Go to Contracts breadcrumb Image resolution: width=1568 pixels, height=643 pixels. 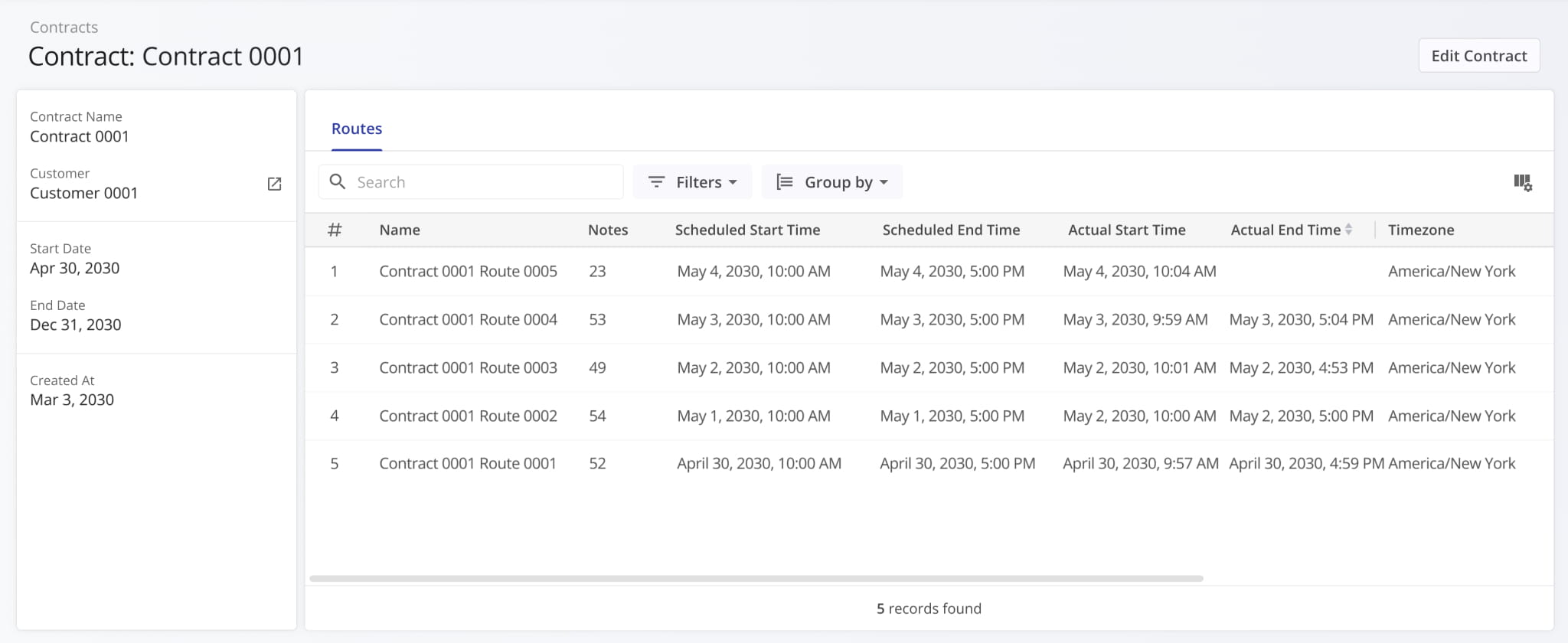pyautogui.click(x=64, y=28)
